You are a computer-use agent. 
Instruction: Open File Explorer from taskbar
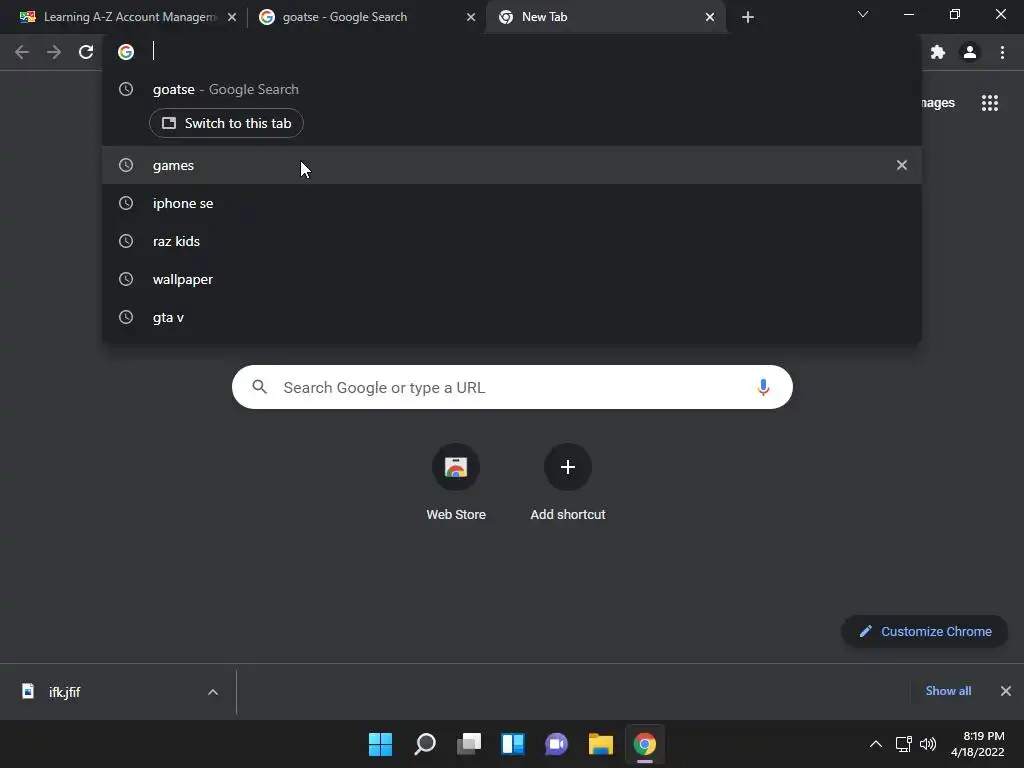601,744
